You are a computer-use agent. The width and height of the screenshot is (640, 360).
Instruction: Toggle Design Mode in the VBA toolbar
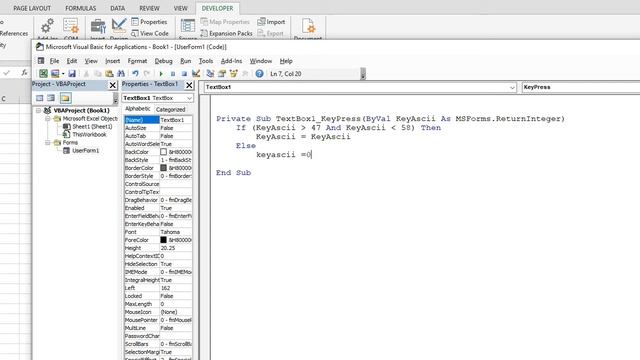(196, 73)
